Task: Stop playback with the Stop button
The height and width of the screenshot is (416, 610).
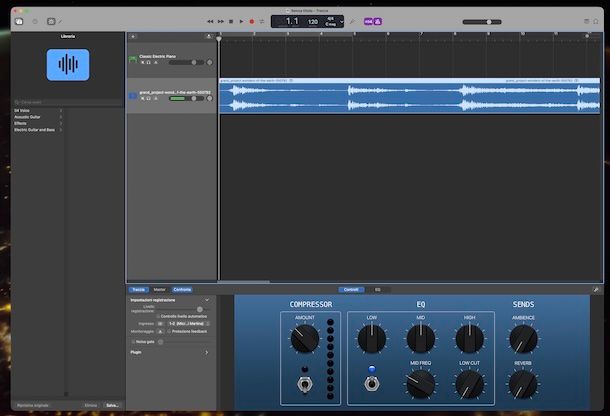Action: [231, 22]
